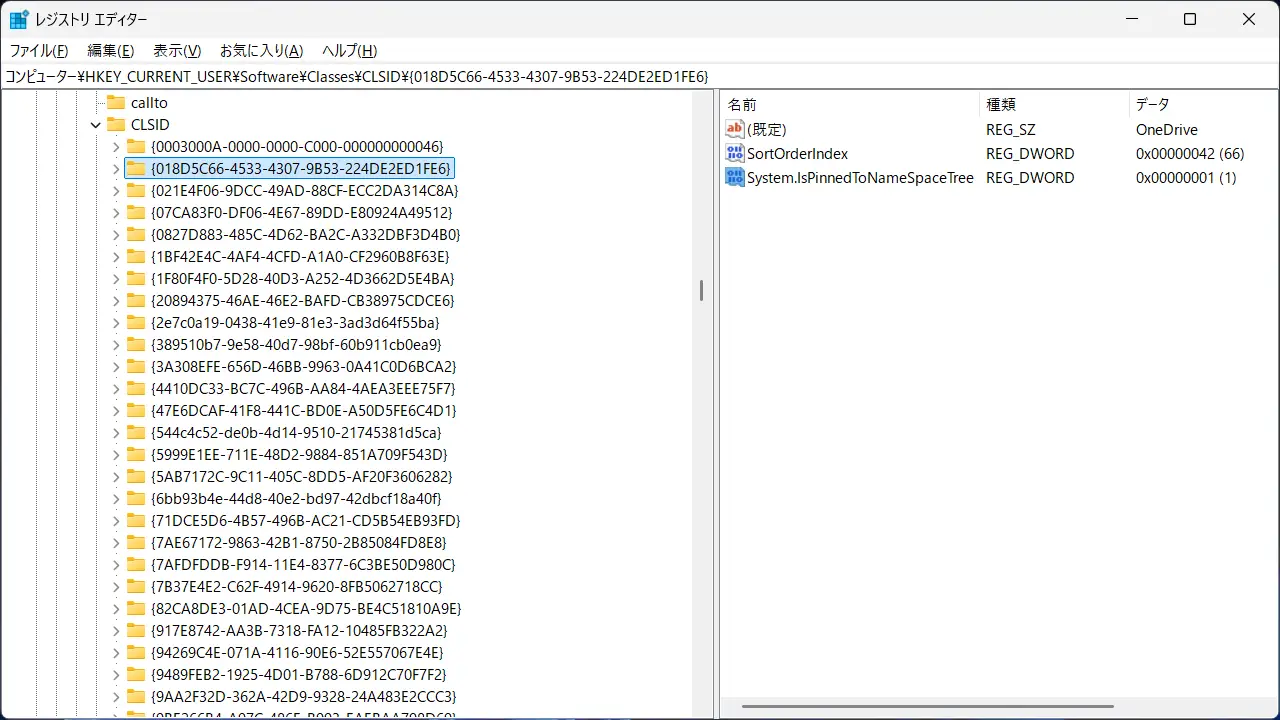Select the {7AE67172-9863-42B1-8750-2B85084FD8E8} key

(x=298, y=543)
